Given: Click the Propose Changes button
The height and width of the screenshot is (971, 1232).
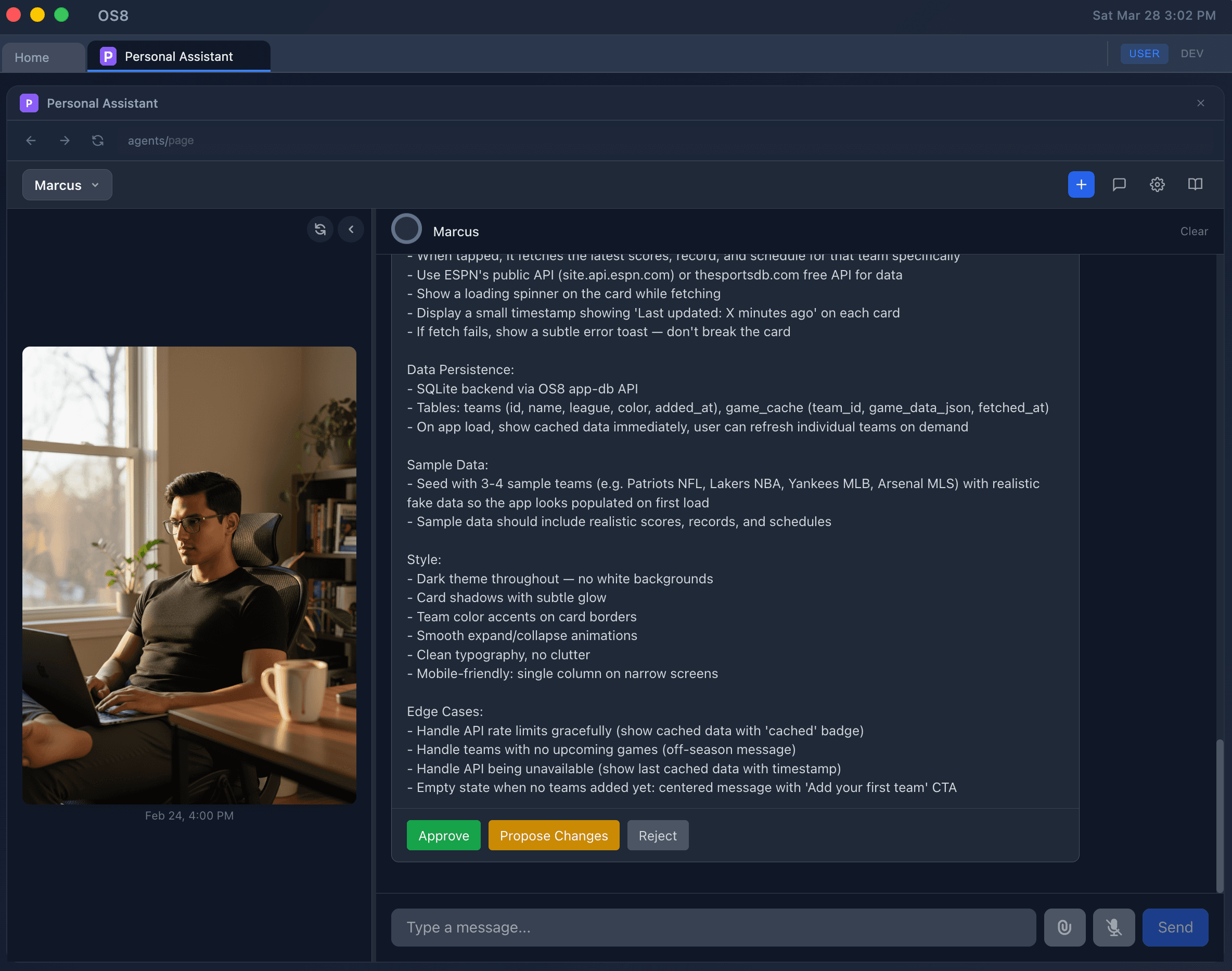Looking at the screenshot, I should tap(554, 835).
